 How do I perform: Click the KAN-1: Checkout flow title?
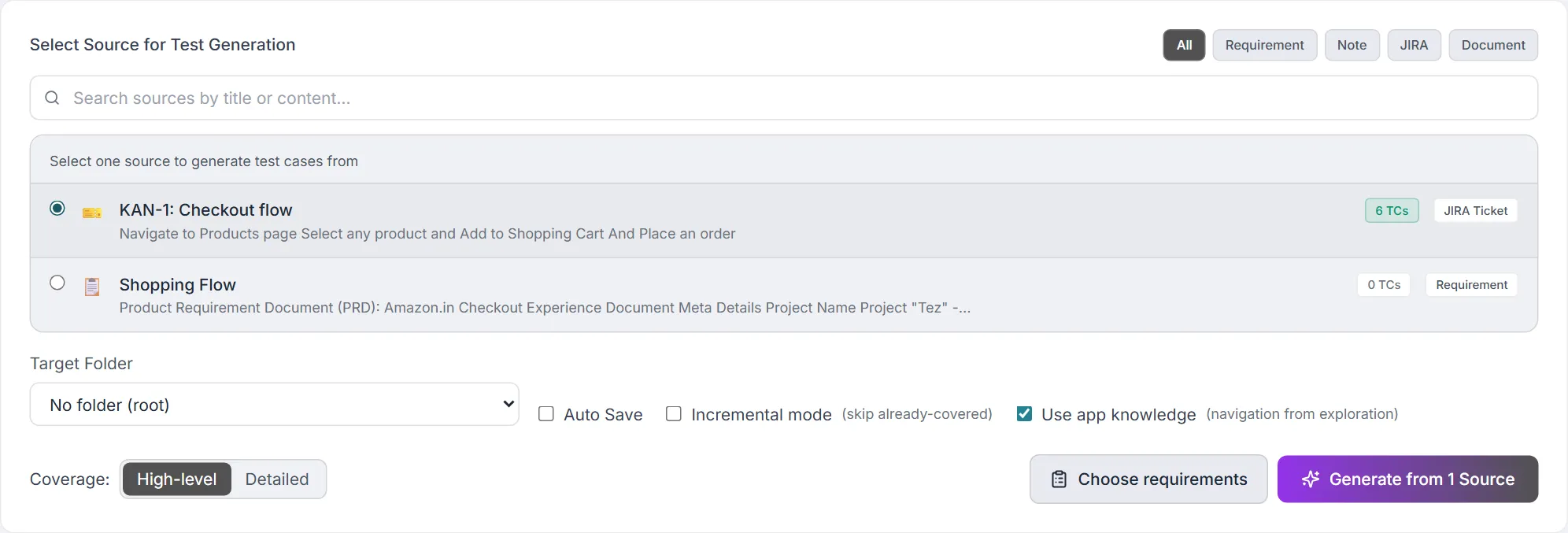pos(205,210)
